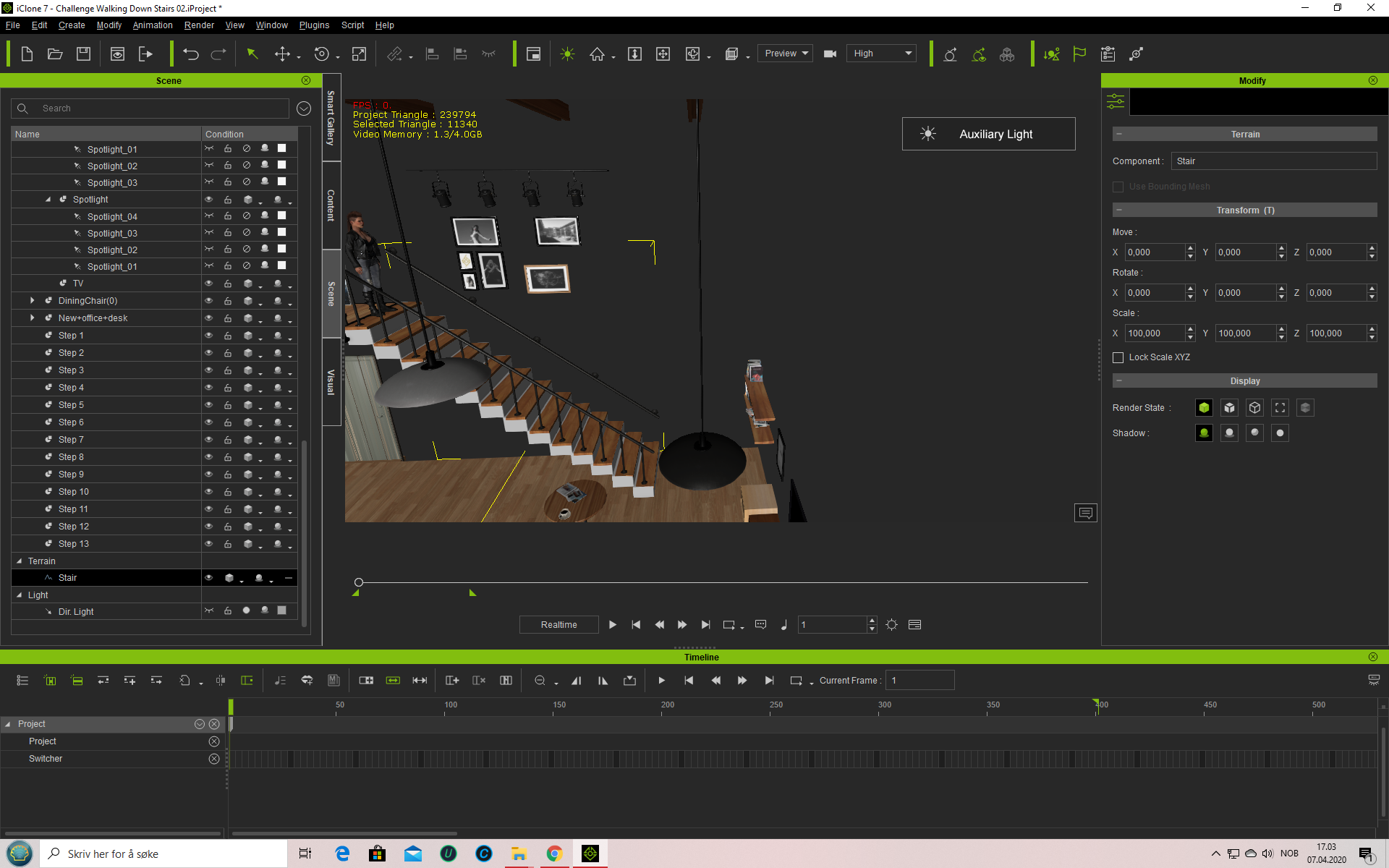Toggle Dir. Light on/off square

[x=282, y=610]
